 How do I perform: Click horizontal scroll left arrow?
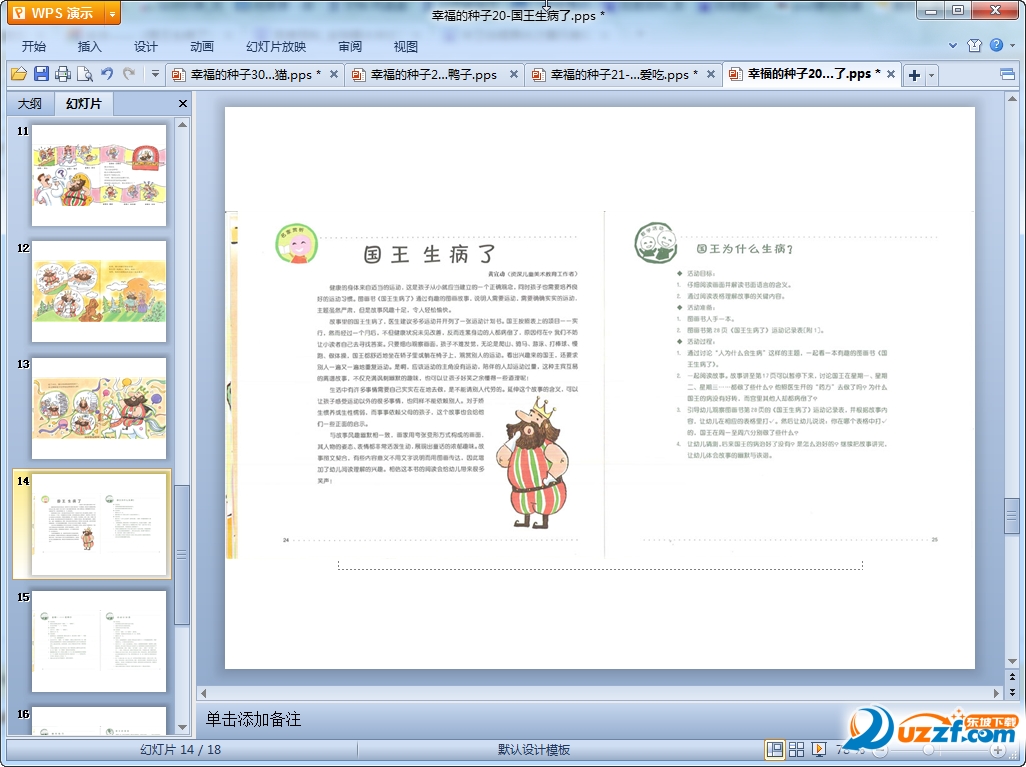pos(203,692)
